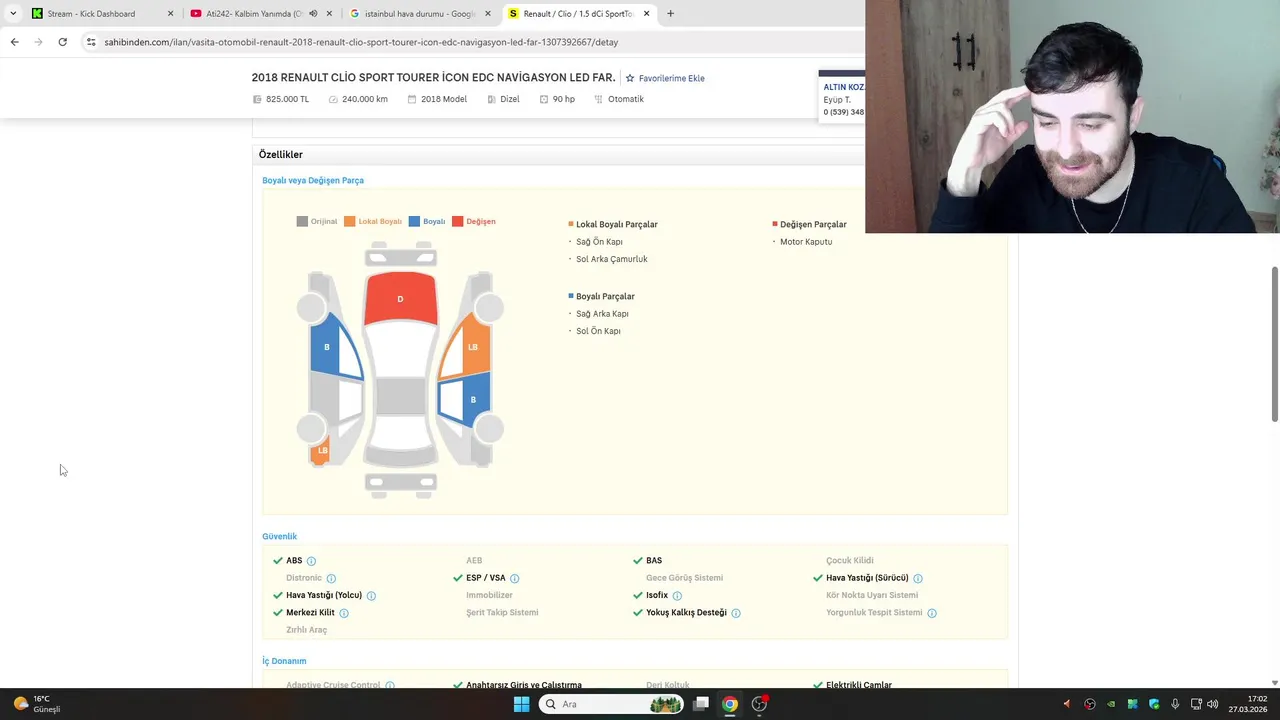Open the volume tray icon
This screenshot has height=720, width=1280.
tap(1213, 704)
